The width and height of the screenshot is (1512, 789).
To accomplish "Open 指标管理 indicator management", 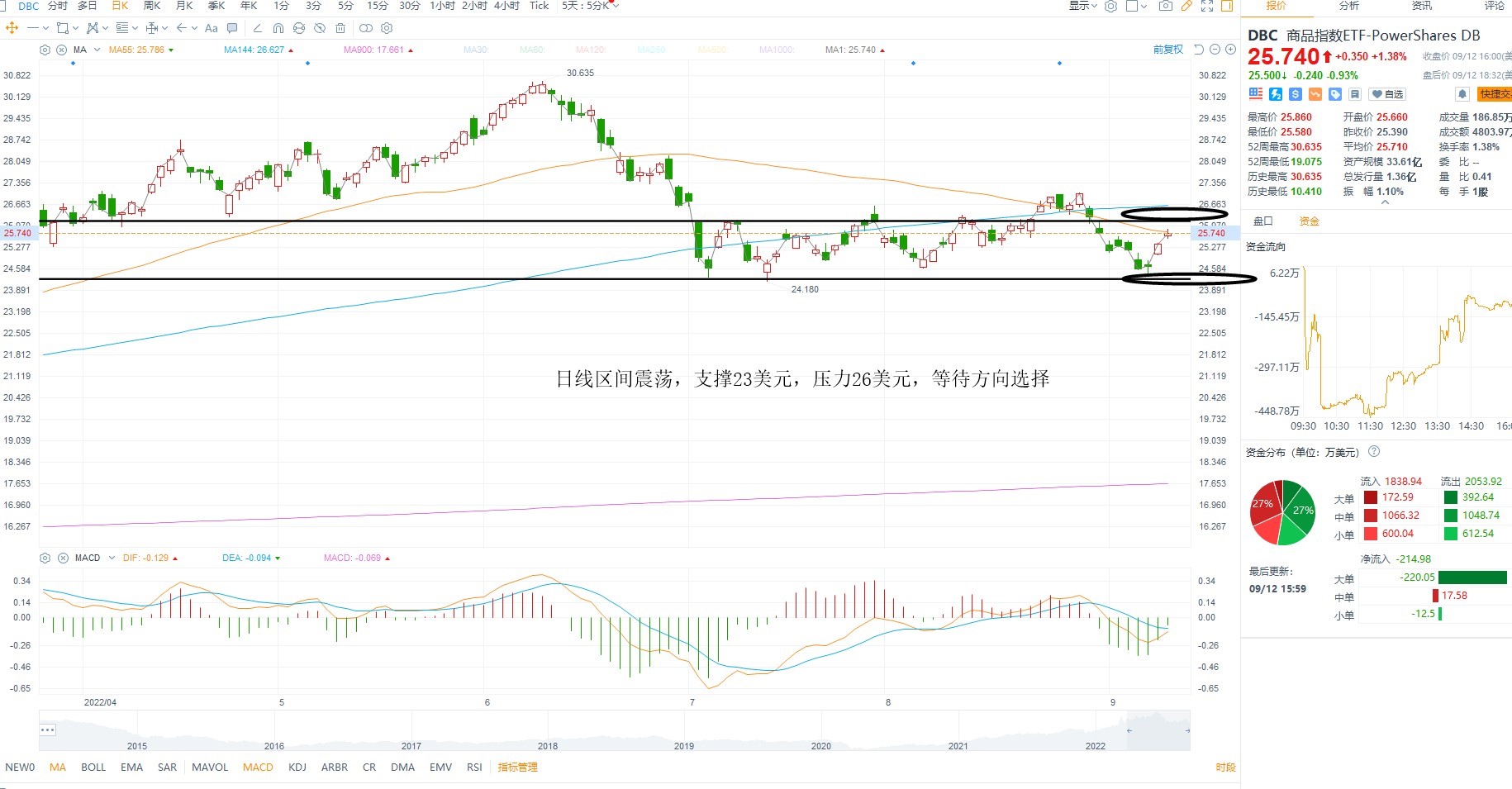I will click(x=517, y=767).
